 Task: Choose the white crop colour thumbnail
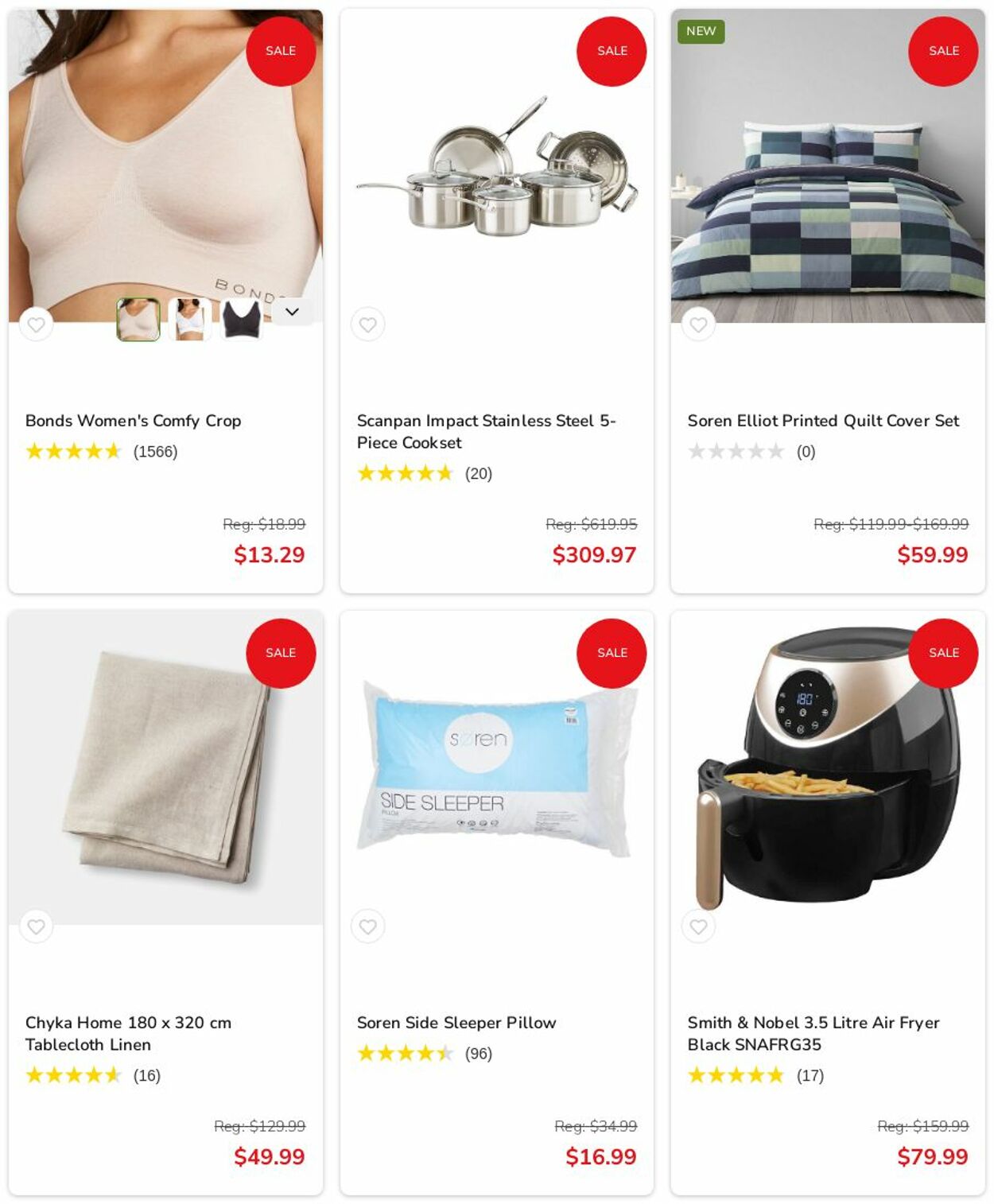(189, 319)
